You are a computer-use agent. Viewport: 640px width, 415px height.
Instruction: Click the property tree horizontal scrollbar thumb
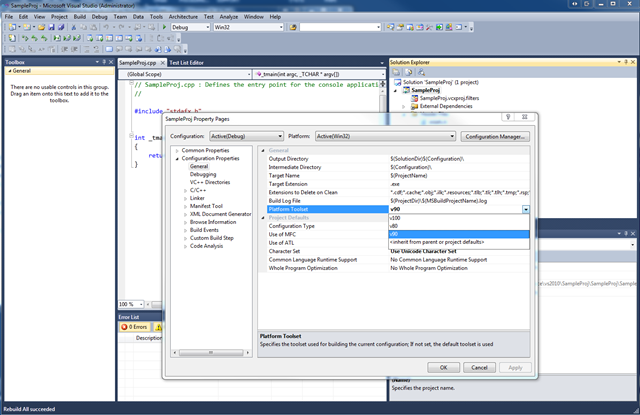point(211,353)
